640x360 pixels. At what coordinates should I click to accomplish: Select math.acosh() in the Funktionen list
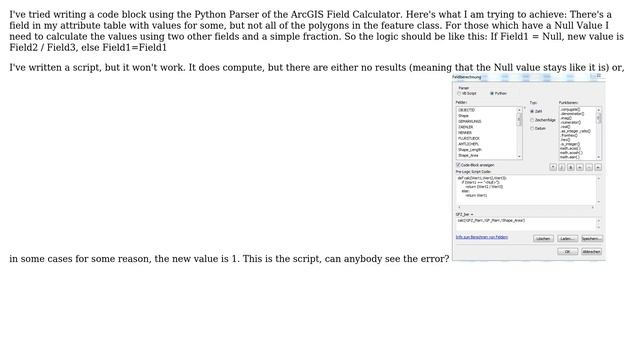click(x=571, y=153)
